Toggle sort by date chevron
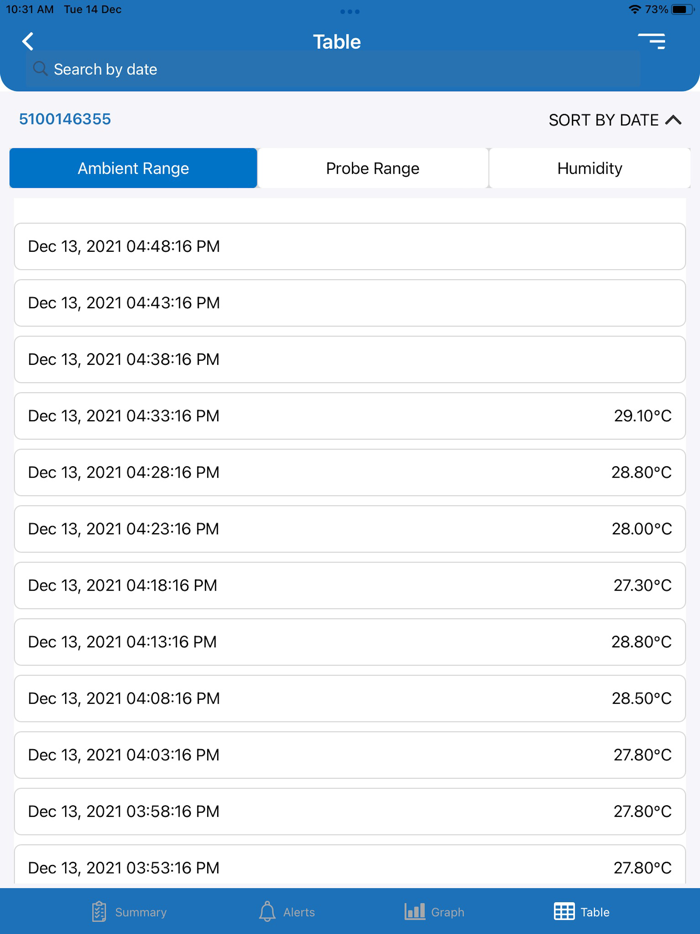This screenshot has width=700, height=934. (673, 120)
